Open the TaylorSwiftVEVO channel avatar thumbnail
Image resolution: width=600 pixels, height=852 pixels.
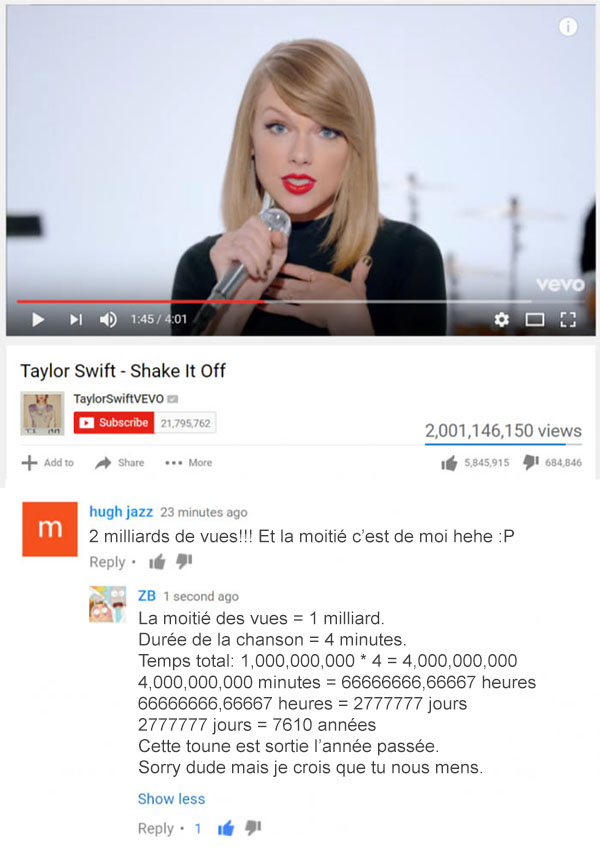[x=42, y=413]
